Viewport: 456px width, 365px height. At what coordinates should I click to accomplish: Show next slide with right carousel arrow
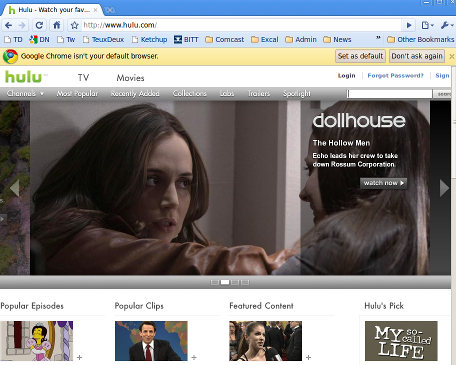pos(444,188)
